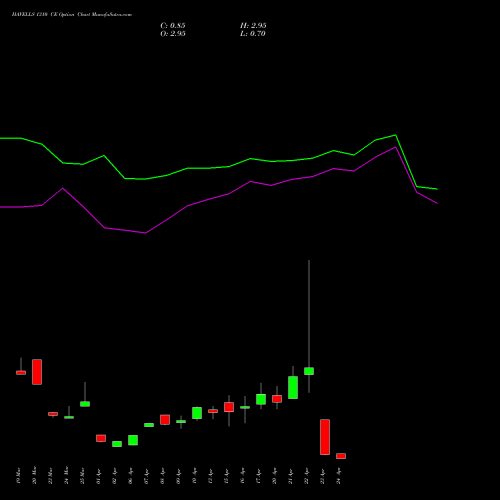The width and height of the screenshot is (500, 500).
Task: Click the tall red candle for 20 Mar
Action: pos(37,372)
